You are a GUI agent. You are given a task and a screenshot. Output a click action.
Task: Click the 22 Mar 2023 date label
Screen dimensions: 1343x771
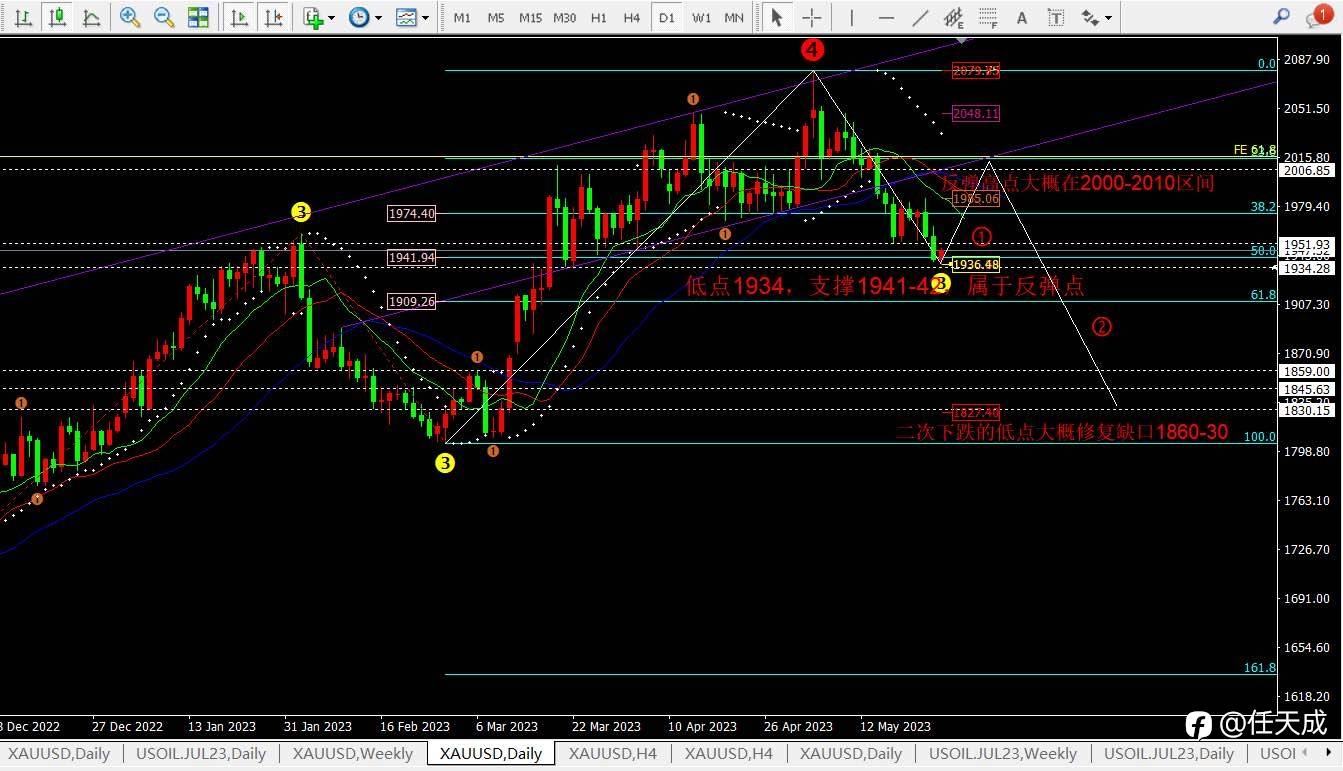[x=606, y=727]
